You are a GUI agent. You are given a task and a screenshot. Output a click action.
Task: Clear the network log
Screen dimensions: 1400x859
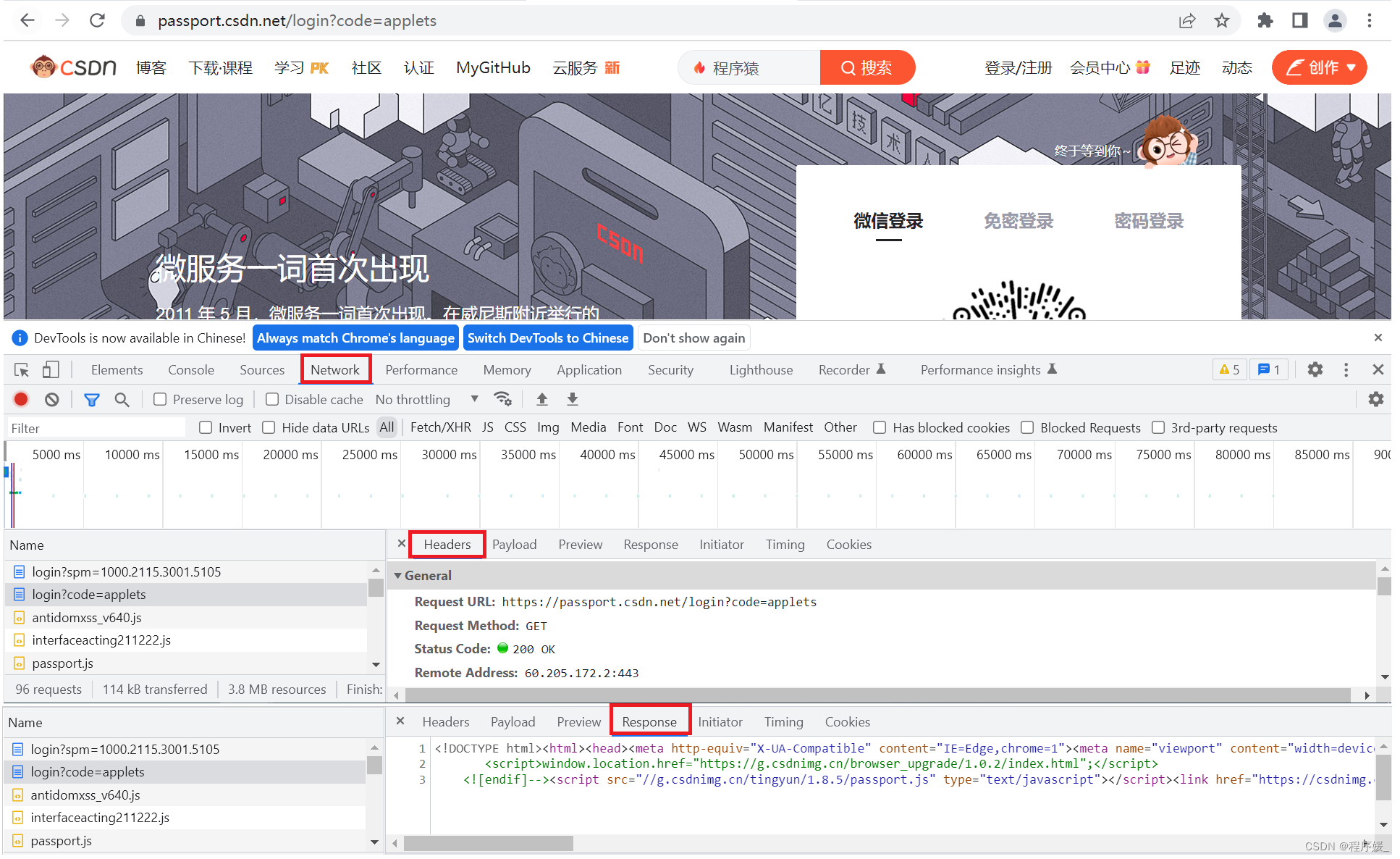coord(51,399)
